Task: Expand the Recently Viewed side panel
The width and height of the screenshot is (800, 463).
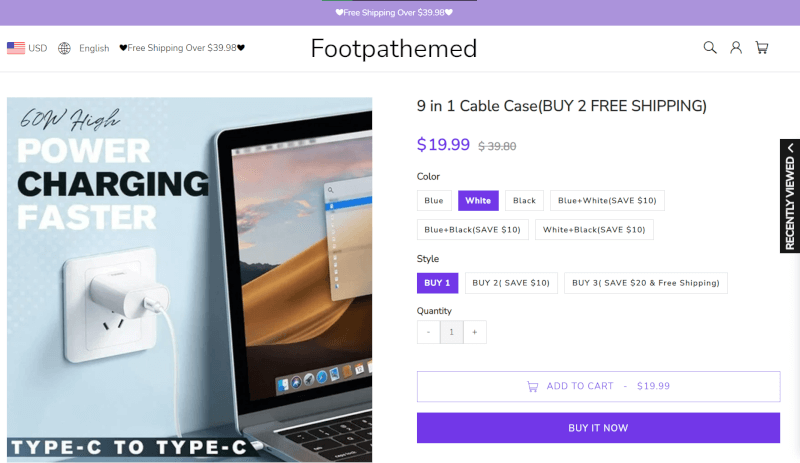Action: point(790,196)
